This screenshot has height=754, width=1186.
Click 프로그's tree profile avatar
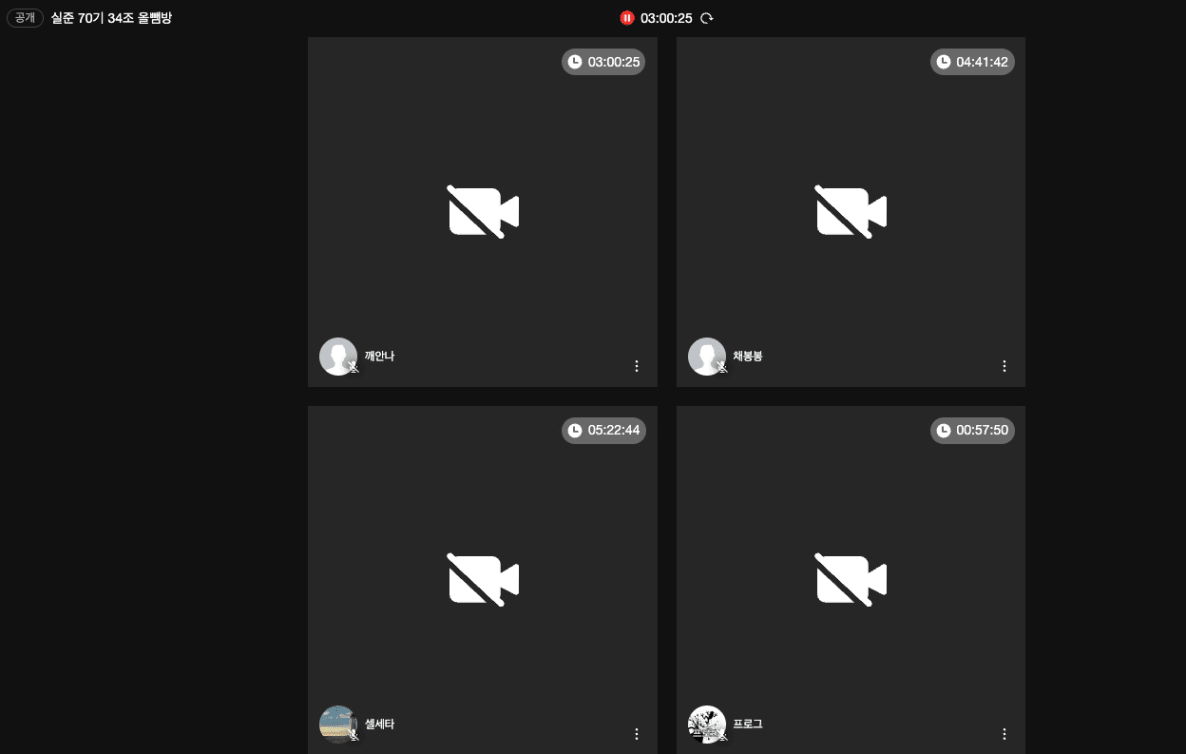(706, 725)
